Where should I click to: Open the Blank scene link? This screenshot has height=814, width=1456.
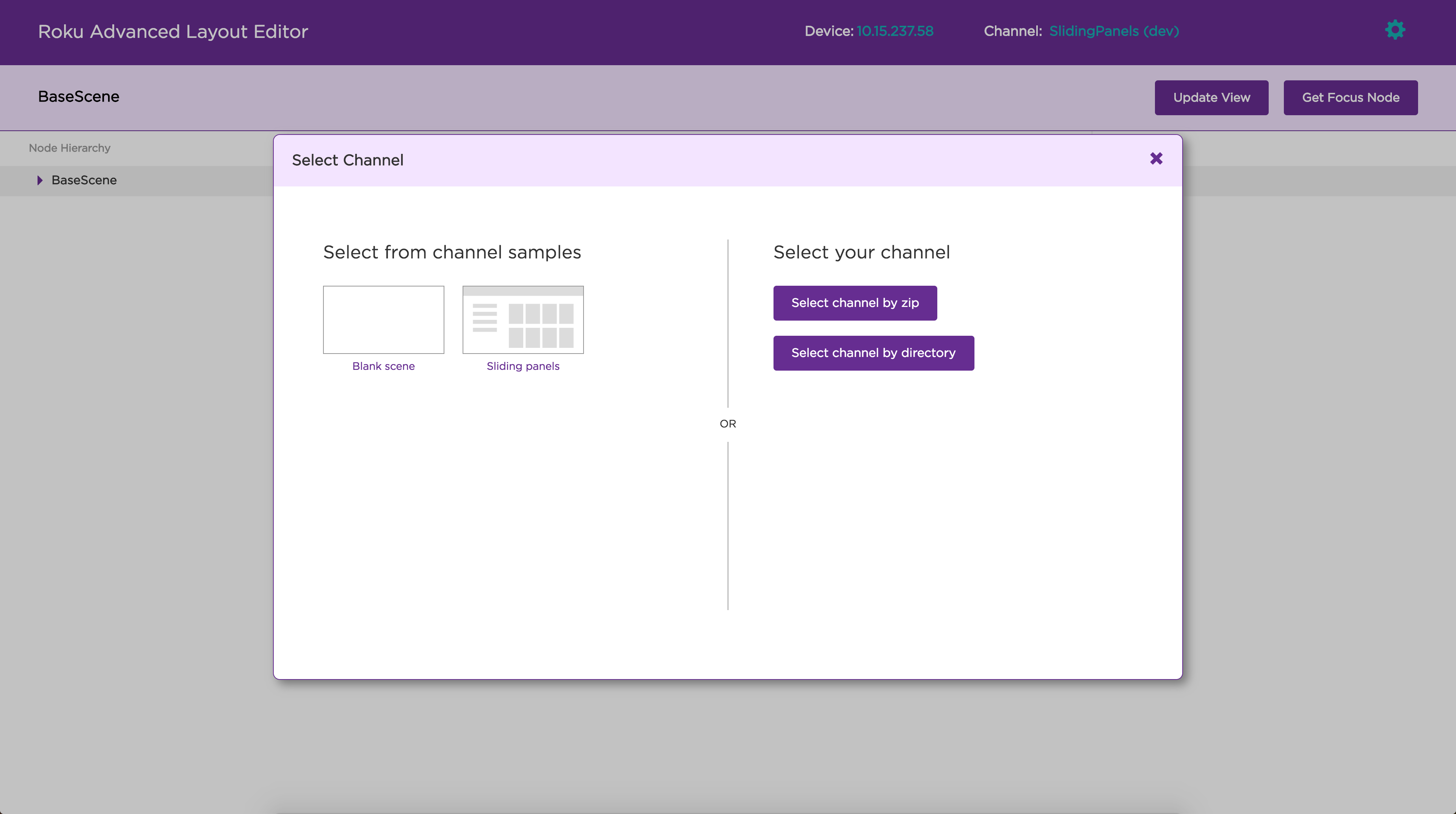click(x=383, y=365)
